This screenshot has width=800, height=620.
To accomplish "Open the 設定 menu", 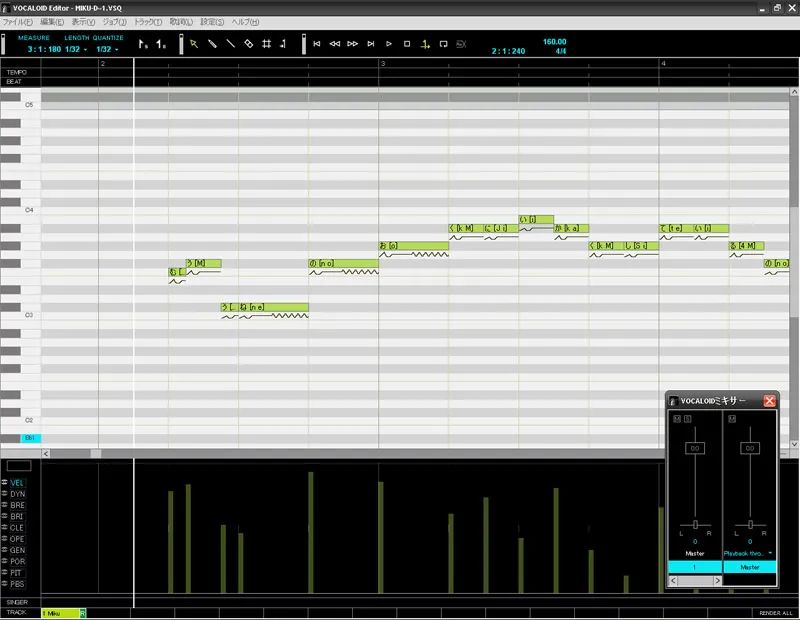I will coord(212,22).
